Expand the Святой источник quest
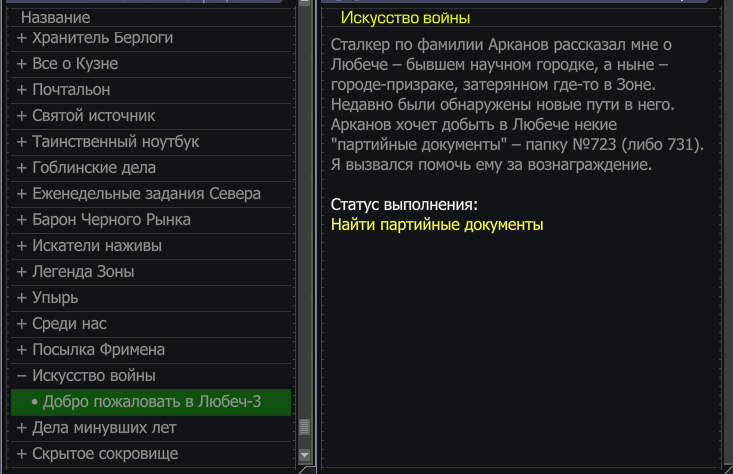This screenshot has height=474, width=733. point(22,116)
